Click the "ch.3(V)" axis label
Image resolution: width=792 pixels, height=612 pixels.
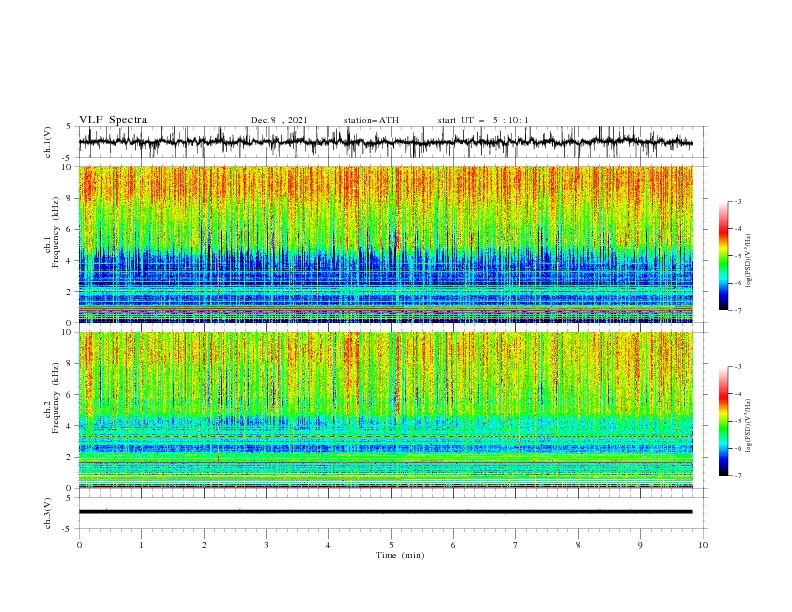[x=48, y=513]
